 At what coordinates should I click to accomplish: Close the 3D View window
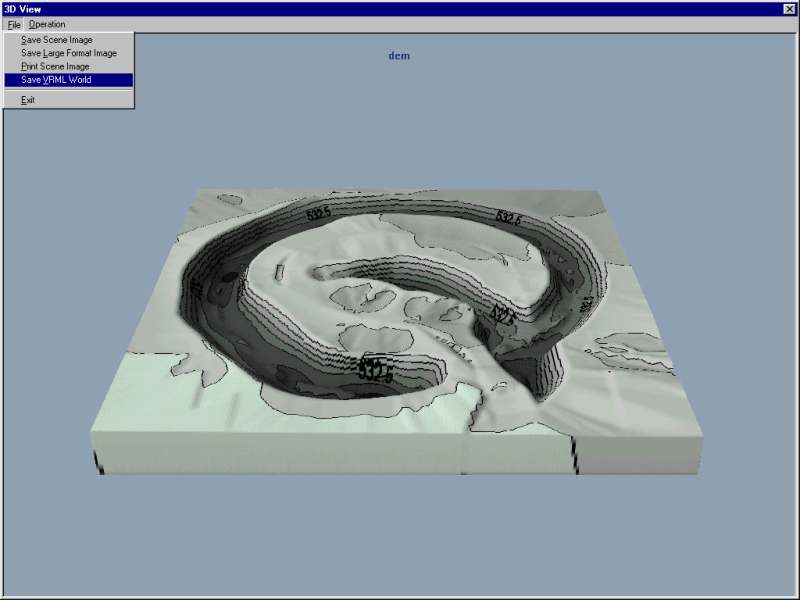(x=790, y=9)
